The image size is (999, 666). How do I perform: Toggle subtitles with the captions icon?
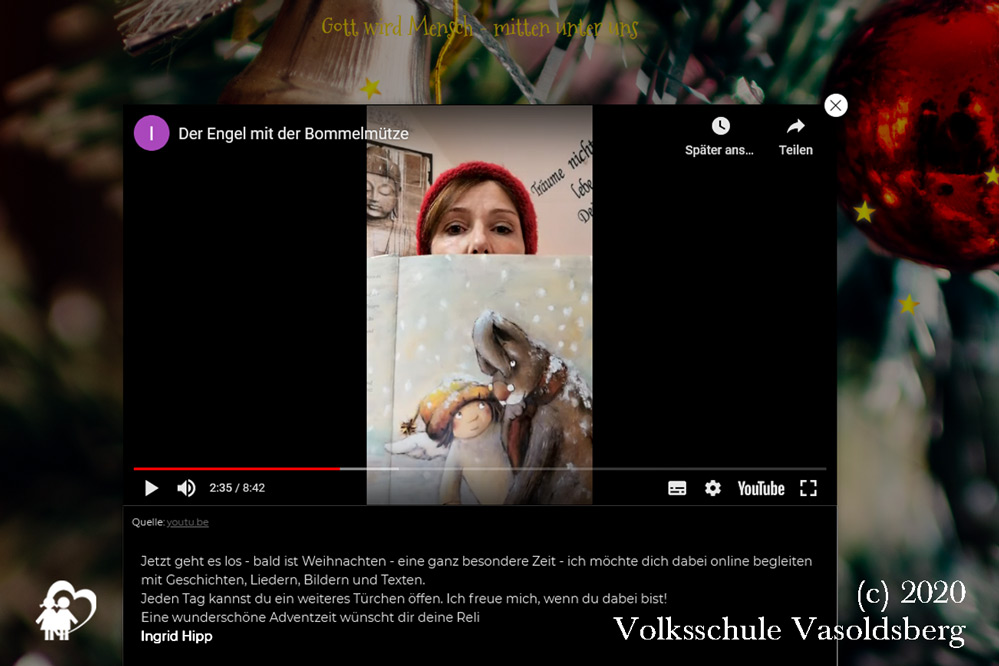(x=677, y=489)
